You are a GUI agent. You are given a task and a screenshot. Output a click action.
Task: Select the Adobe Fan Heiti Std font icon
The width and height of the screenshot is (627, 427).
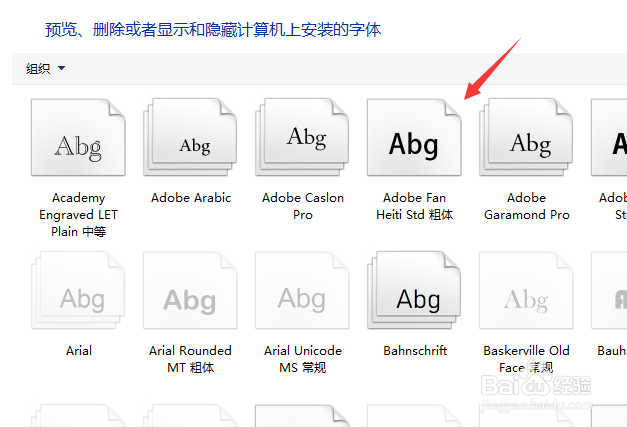point(414,138)
